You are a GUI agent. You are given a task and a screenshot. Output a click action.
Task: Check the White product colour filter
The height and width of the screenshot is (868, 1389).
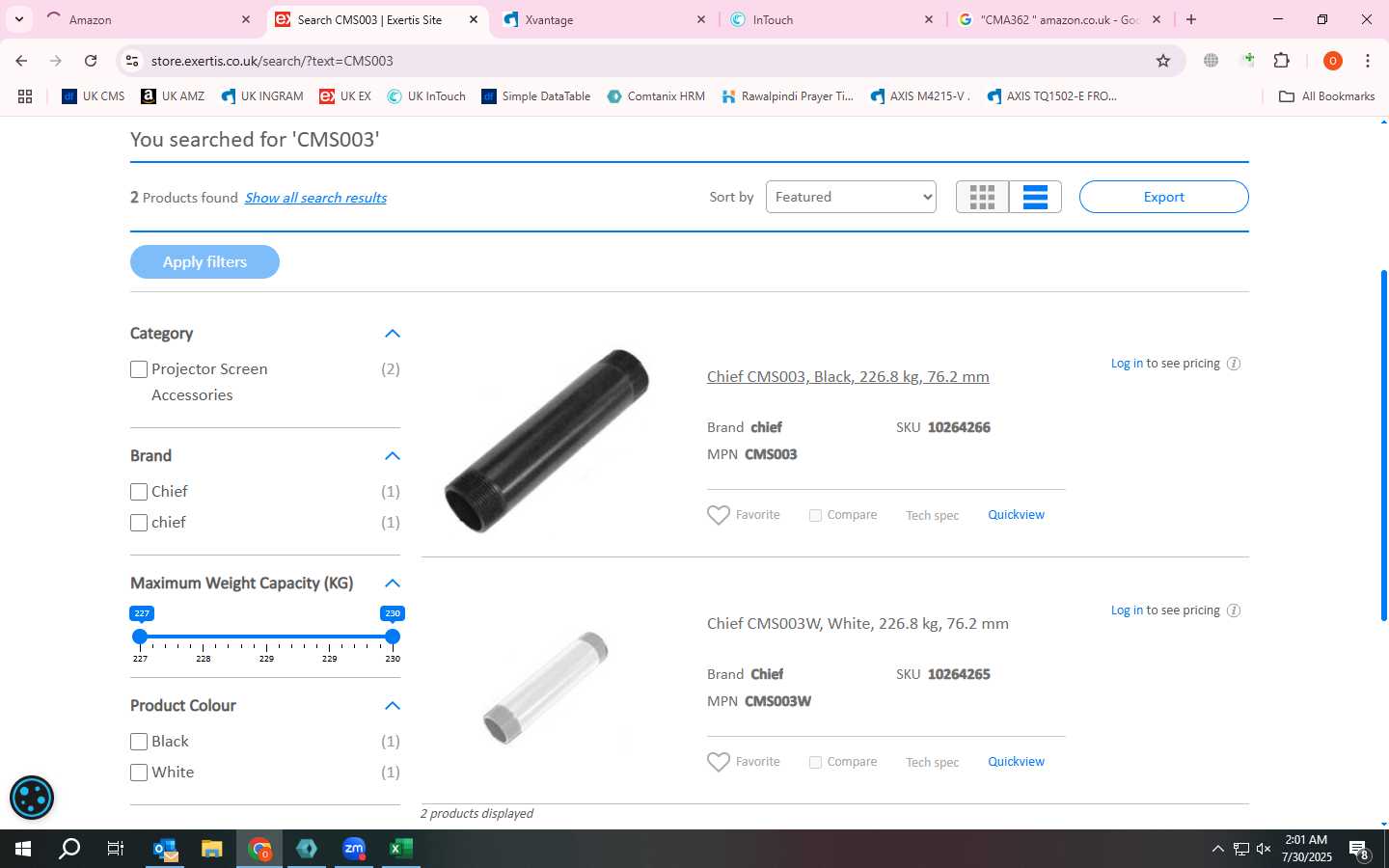[x=139, y=773]
